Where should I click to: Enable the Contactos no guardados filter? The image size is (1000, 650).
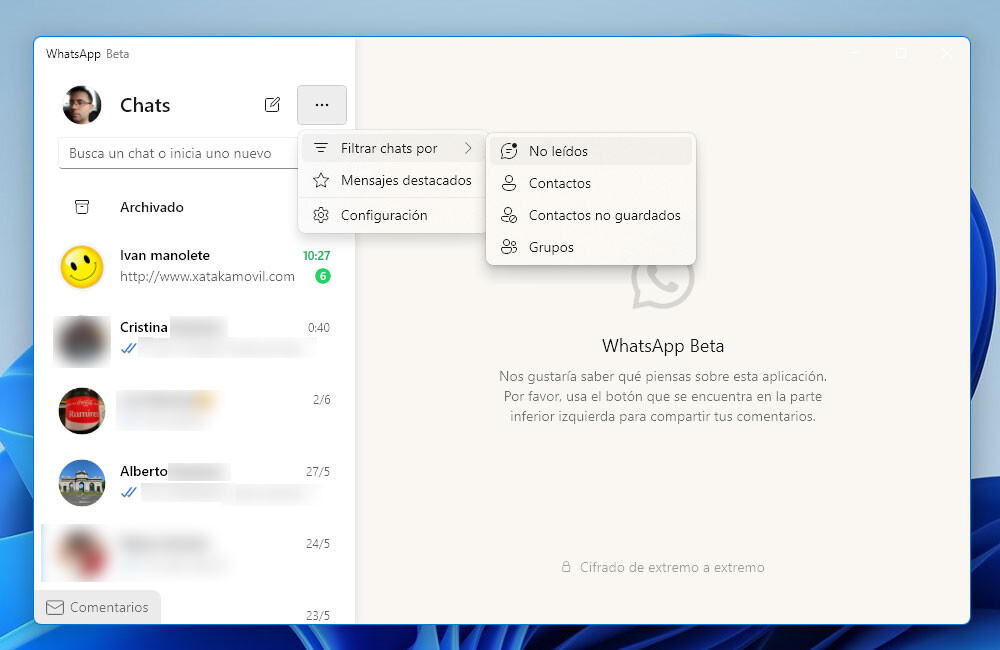605,215
